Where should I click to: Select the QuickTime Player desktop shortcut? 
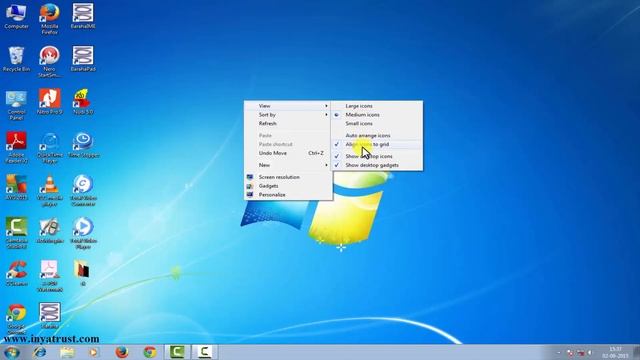[49, 148]
